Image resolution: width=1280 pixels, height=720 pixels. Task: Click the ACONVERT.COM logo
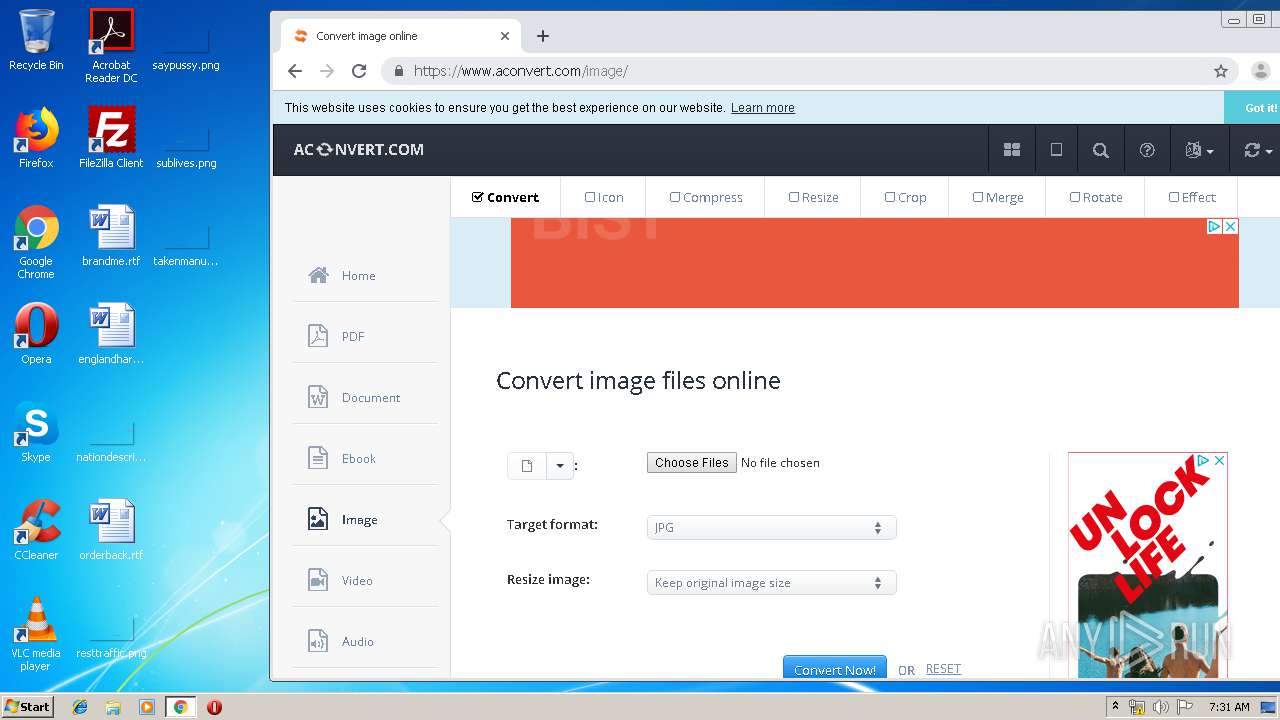(359, 150)
